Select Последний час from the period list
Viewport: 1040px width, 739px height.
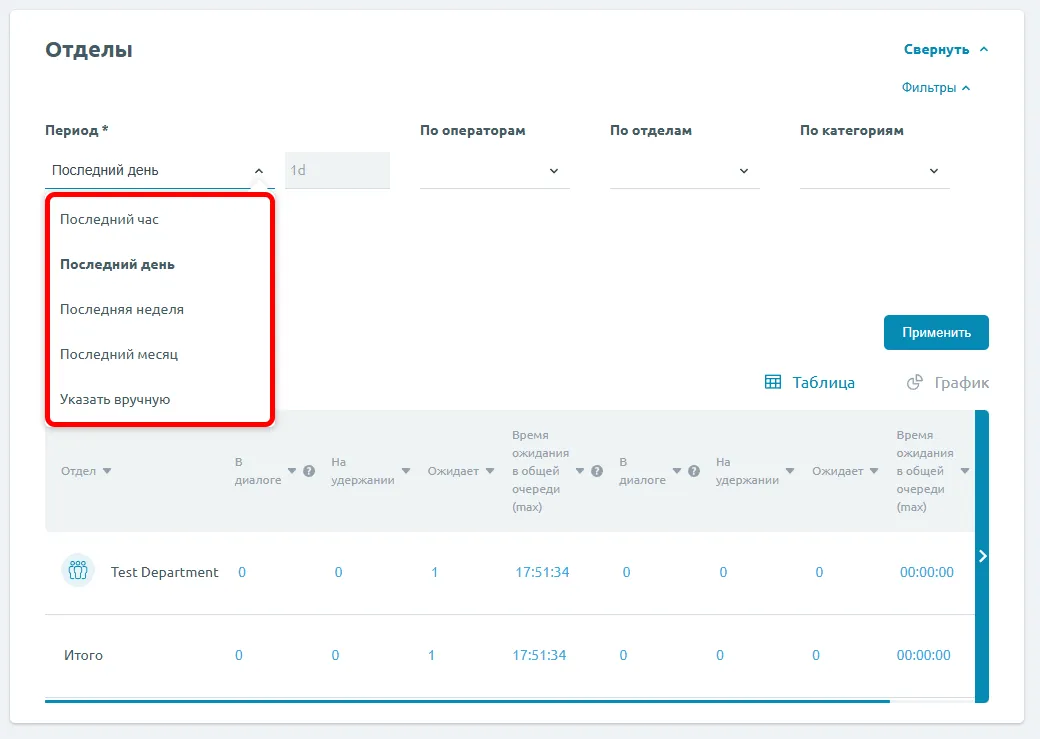click(x=109, y=219)
